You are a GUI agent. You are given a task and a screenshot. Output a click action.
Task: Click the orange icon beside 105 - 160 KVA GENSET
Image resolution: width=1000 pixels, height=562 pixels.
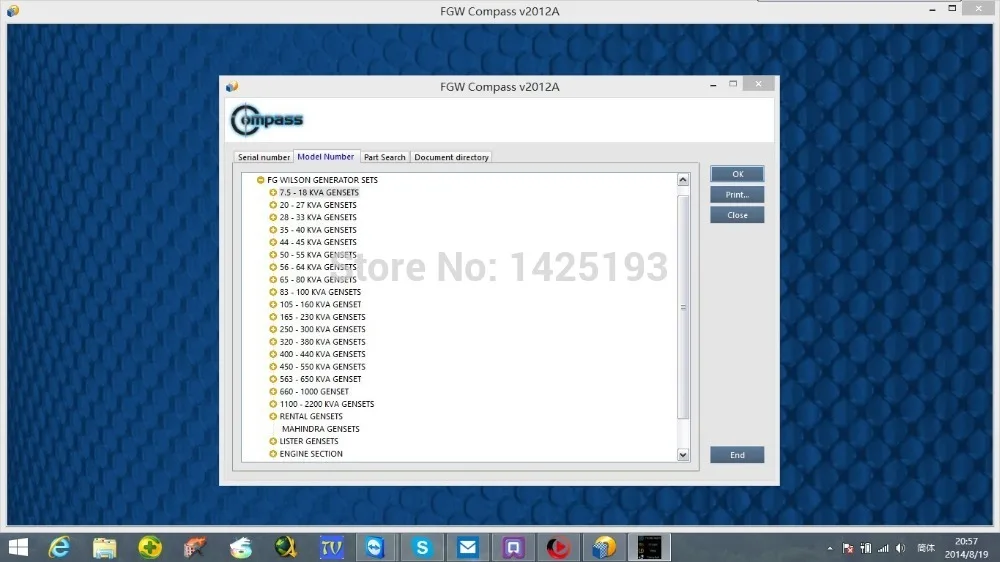(x=273, y=304)
